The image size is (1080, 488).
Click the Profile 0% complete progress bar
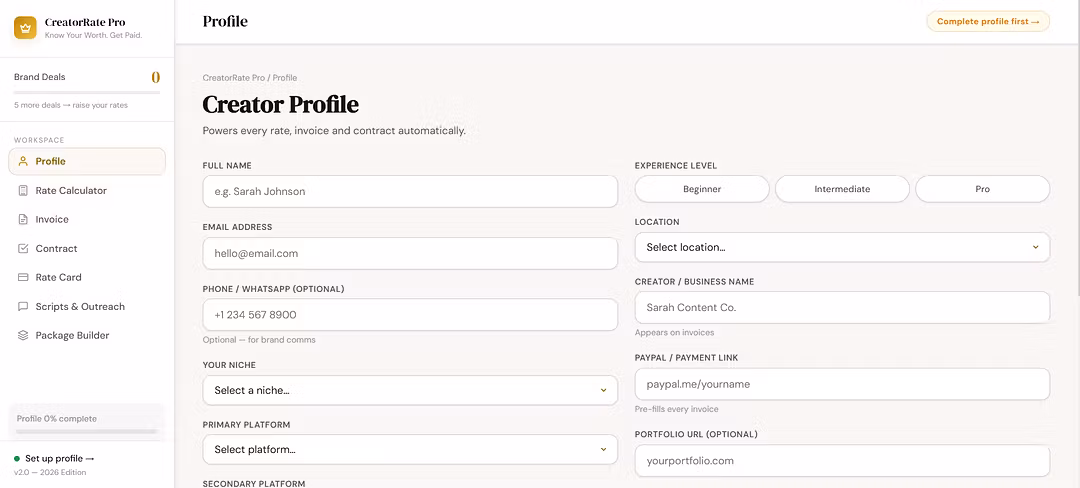pyautogui.click(x=87, y=432)
